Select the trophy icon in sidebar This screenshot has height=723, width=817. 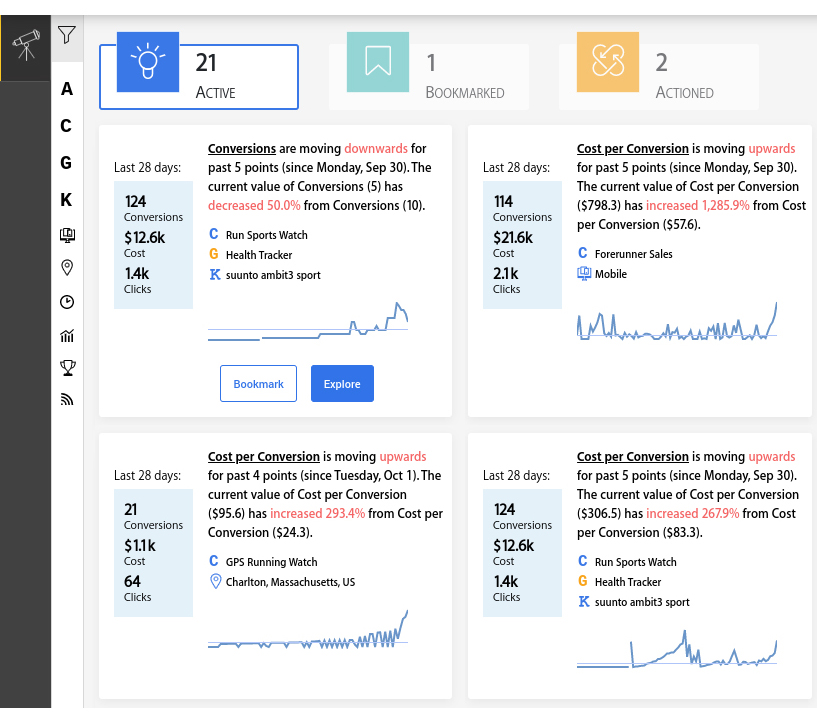68,368
